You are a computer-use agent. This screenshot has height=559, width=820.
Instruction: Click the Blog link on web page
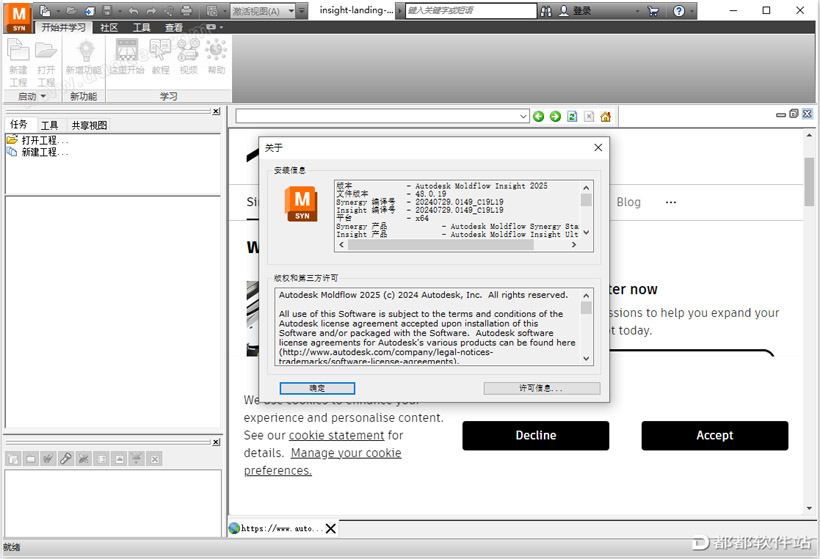point(628,202)
